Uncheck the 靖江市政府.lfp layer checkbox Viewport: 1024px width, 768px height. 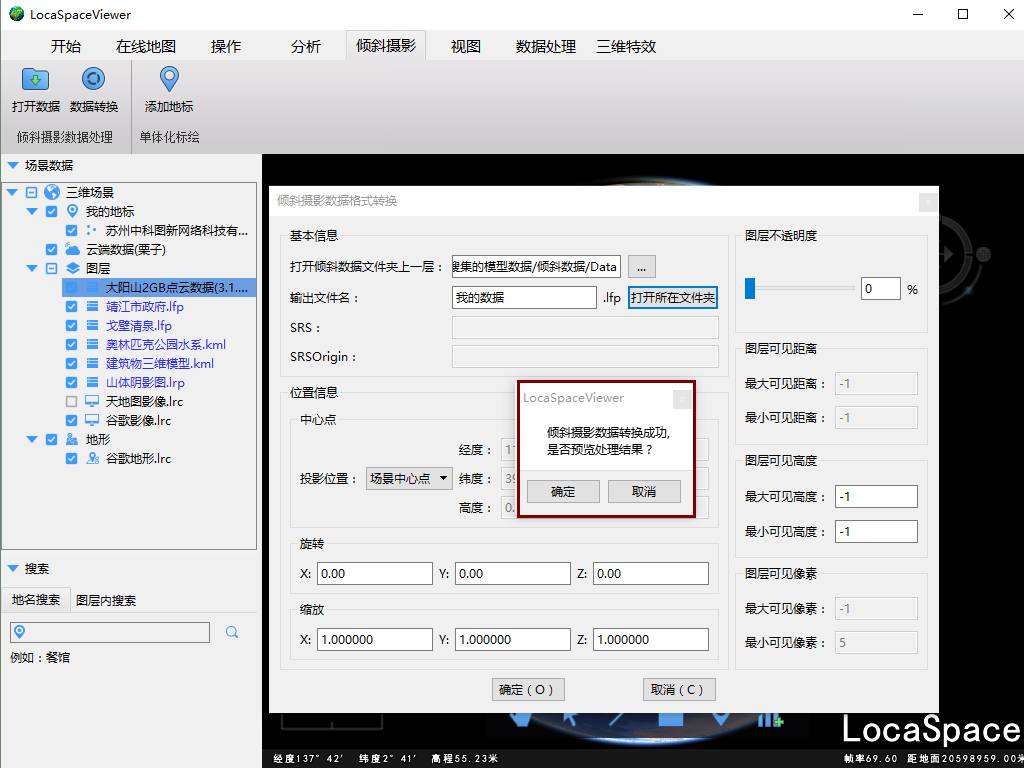pos(72,306)
